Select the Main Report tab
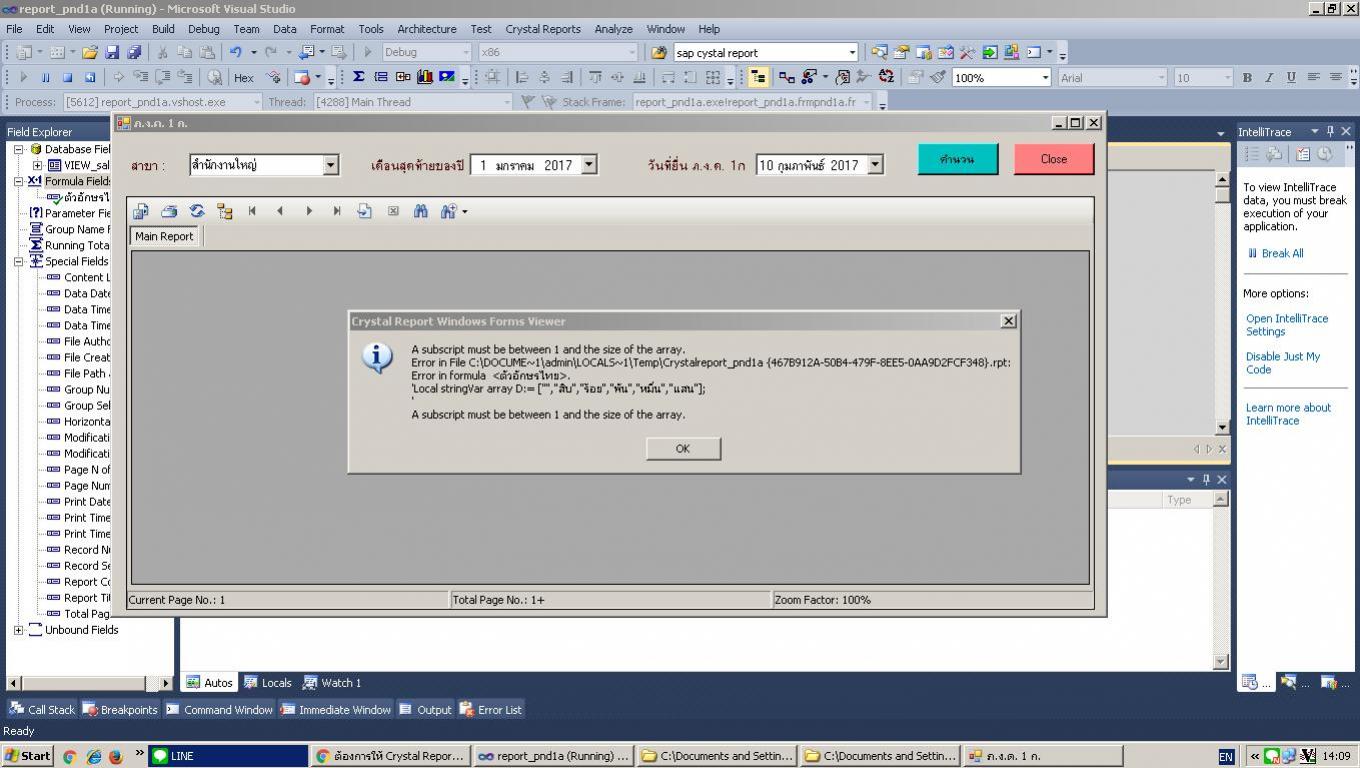The height and width of the screenshot is (768, 1360). 164,236
